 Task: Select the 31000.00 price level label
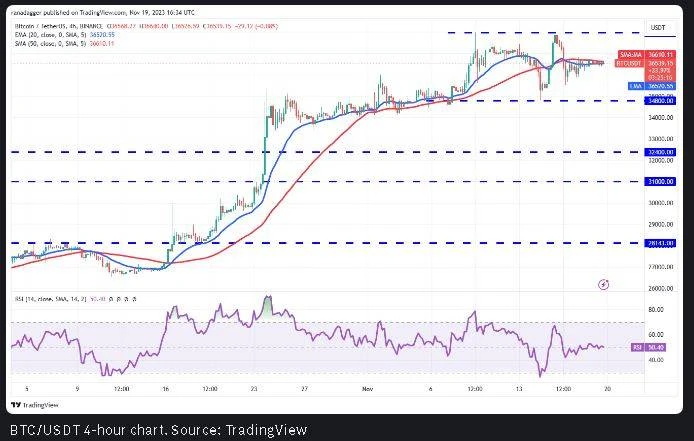(660, 182)
